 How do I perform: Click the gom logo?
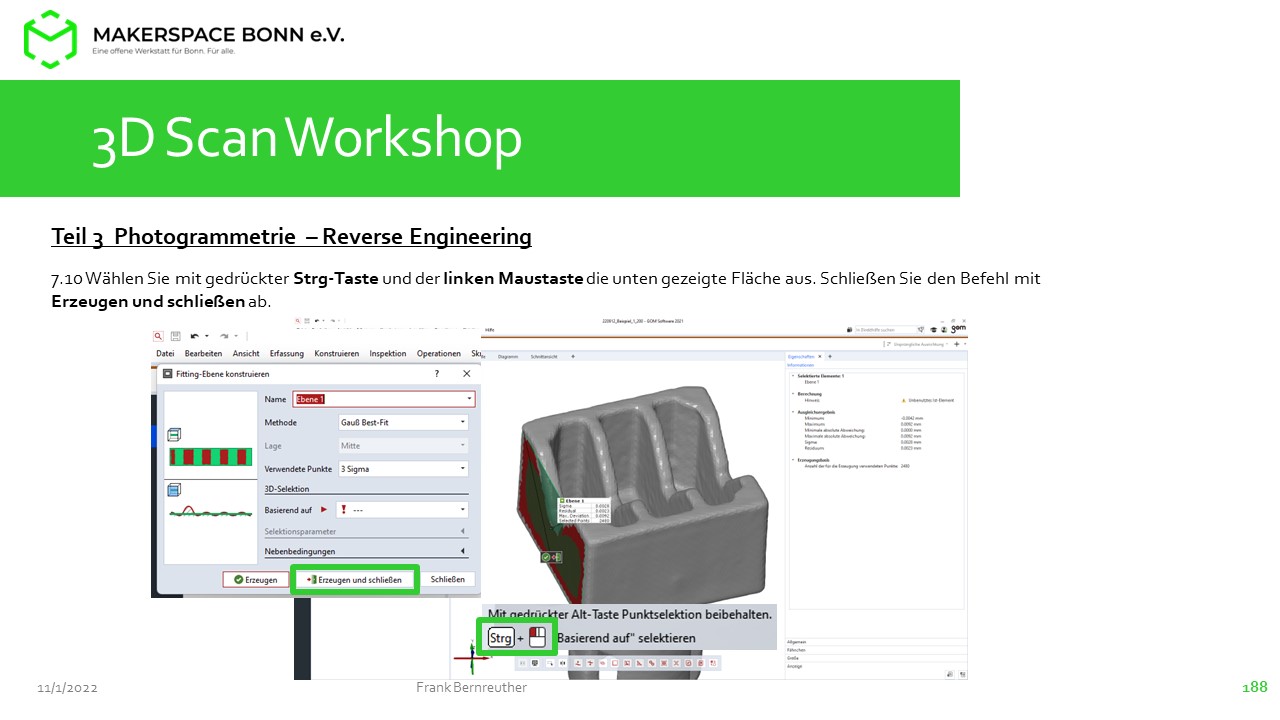(x=958, y=328)
